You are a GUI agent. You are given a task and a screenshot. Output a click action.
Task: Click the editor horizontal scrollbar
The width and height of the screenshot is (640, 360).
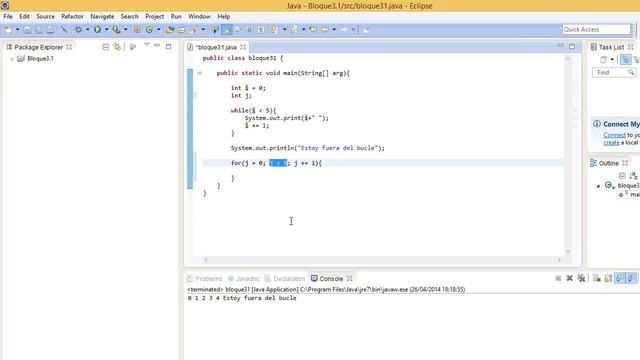382,260
